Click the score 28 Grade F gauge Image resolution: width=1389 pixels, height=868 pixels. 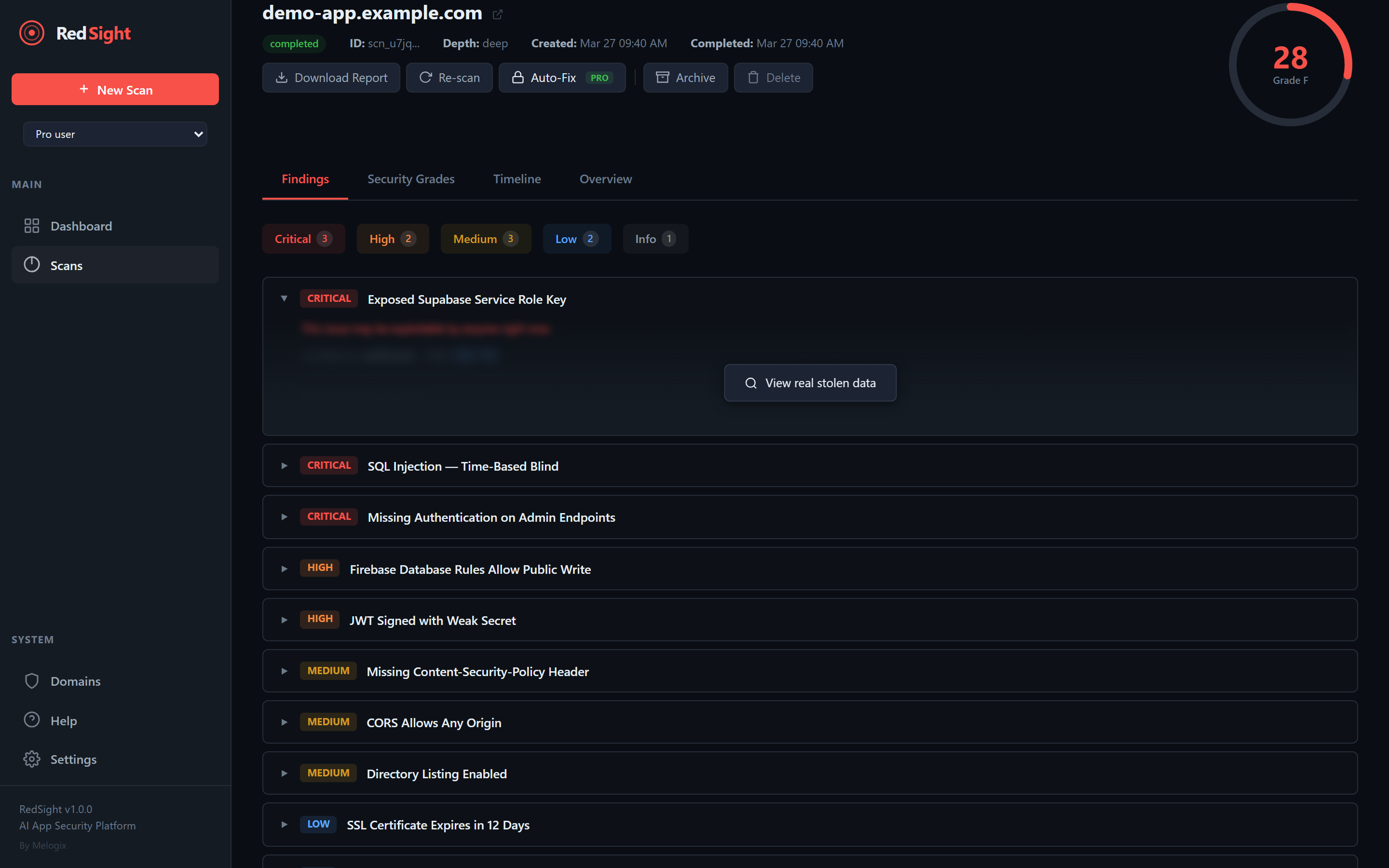coord(1290,65)
